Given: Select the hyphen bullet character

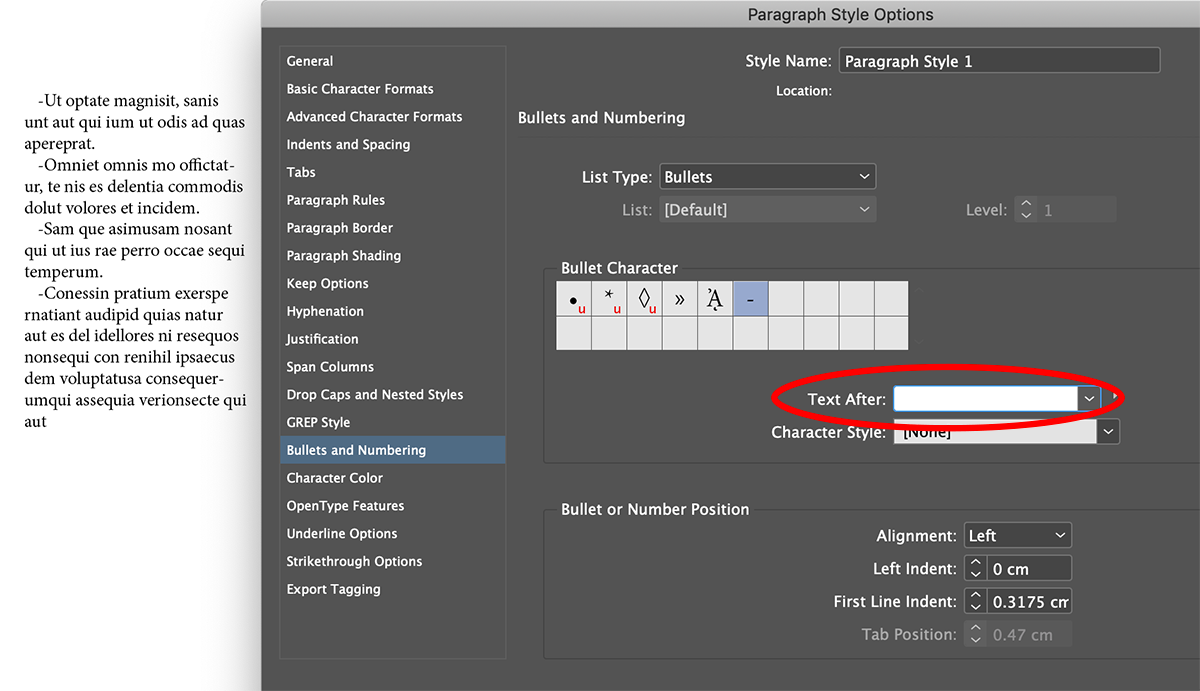Looking at the screenshot, I should [750, 297].
